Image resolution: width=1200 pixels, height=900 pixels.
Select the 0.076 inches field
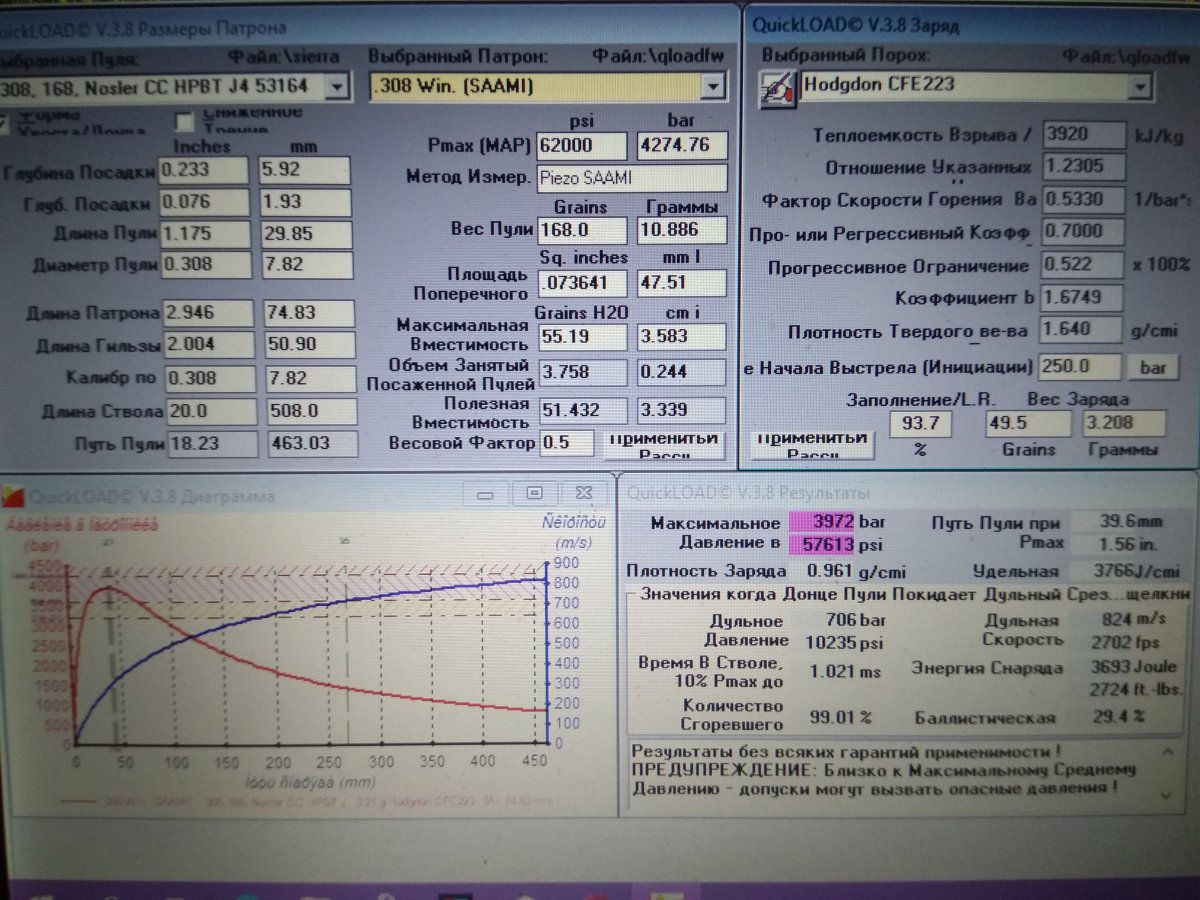(205, 203)
